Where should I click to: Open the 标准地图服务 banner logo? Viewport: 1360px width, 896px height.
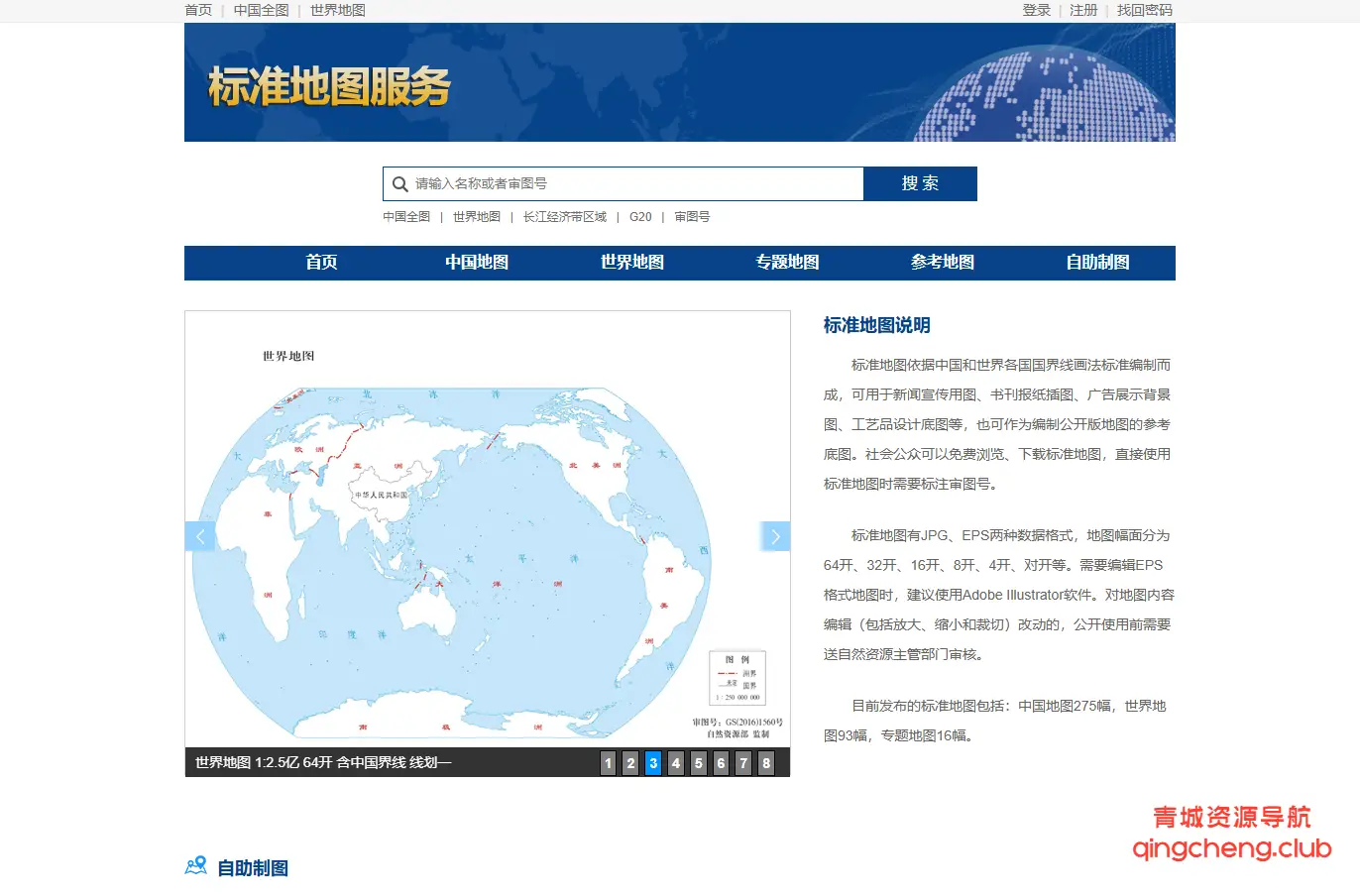[328, 85]
